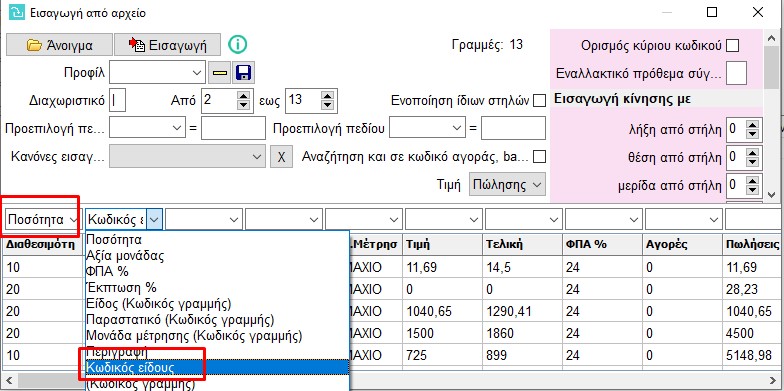Select Έκπτωση % in dropdown list
Image resolution: width=784 pixels, height=391 pixels.
(218, 288)
